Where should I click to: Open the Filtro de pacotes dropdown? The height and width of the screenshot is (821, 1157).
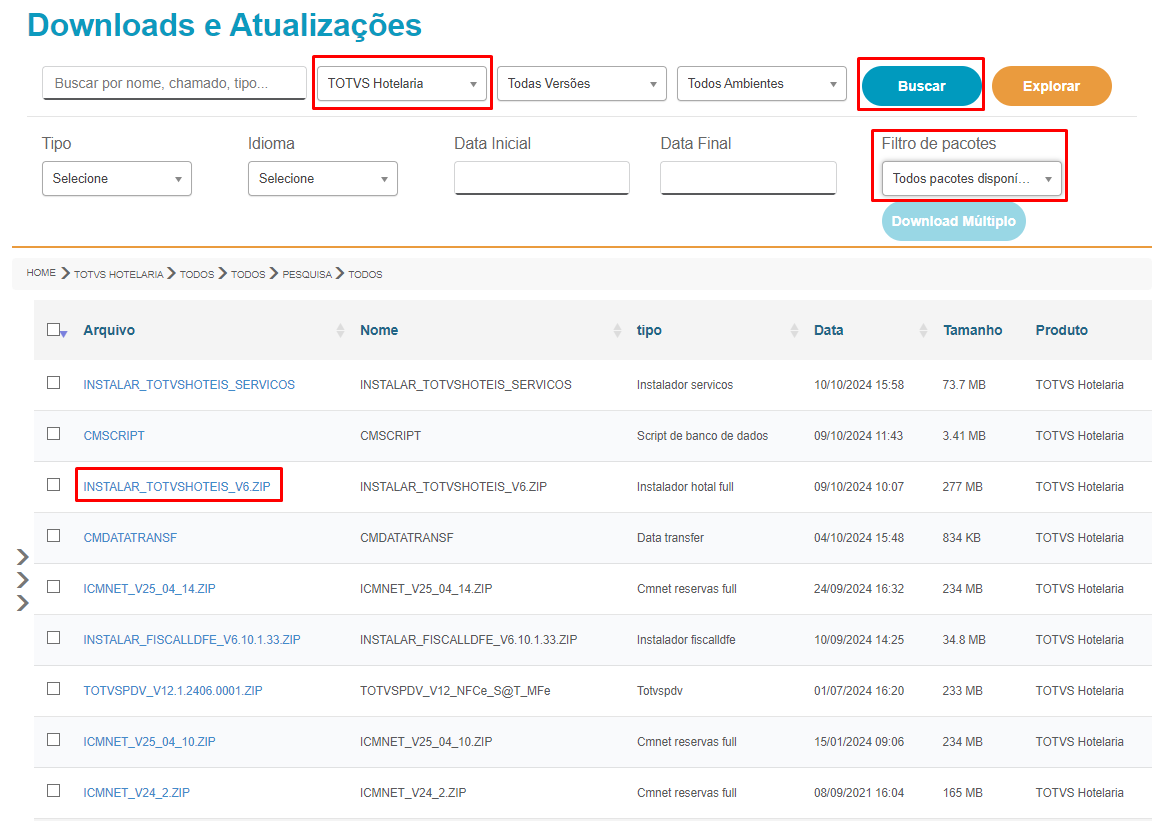(x=972, y=179)
